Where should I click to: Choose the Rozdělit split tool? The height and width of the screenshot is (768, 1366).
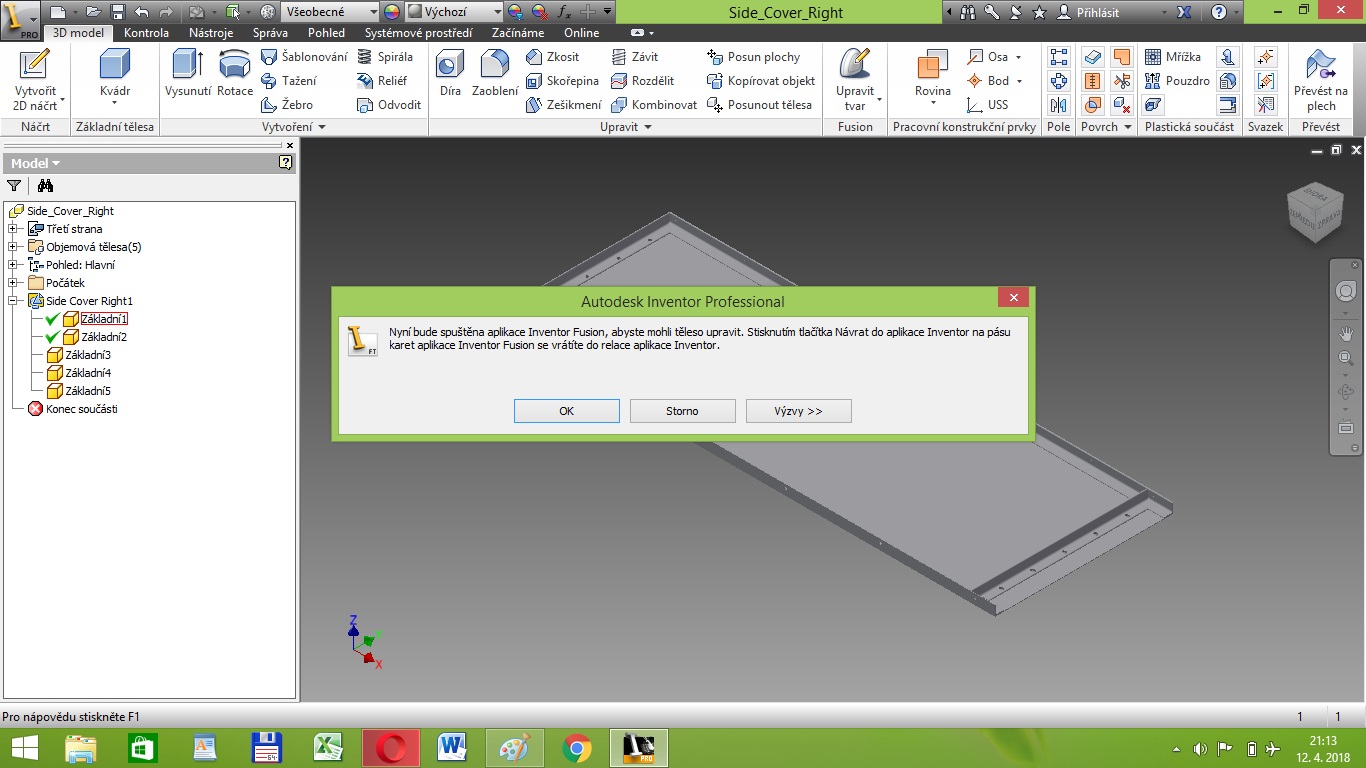(x=643, y=81)
